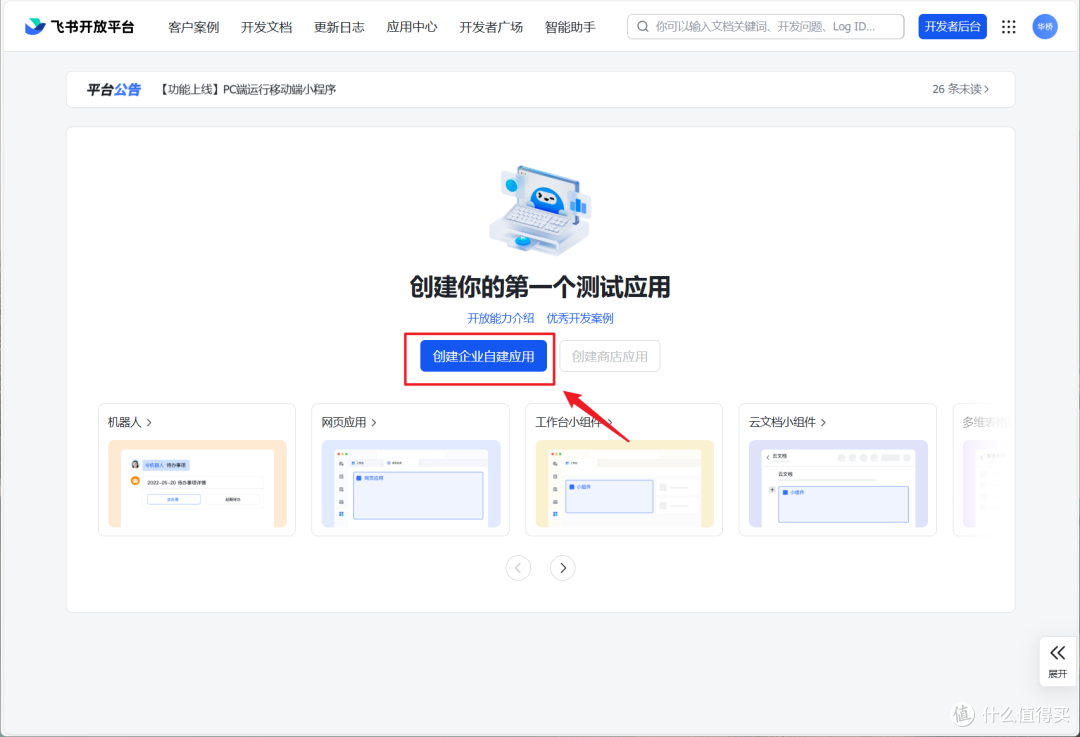Expand the 展开 side panel
Image resolution: width=1080 pixels, height=737 pixels.
[x=1057, y=661]
